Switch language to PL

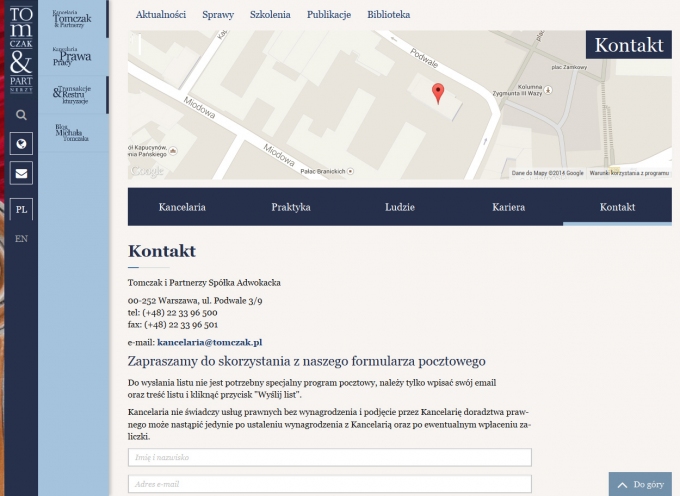(x=21, y=210)
